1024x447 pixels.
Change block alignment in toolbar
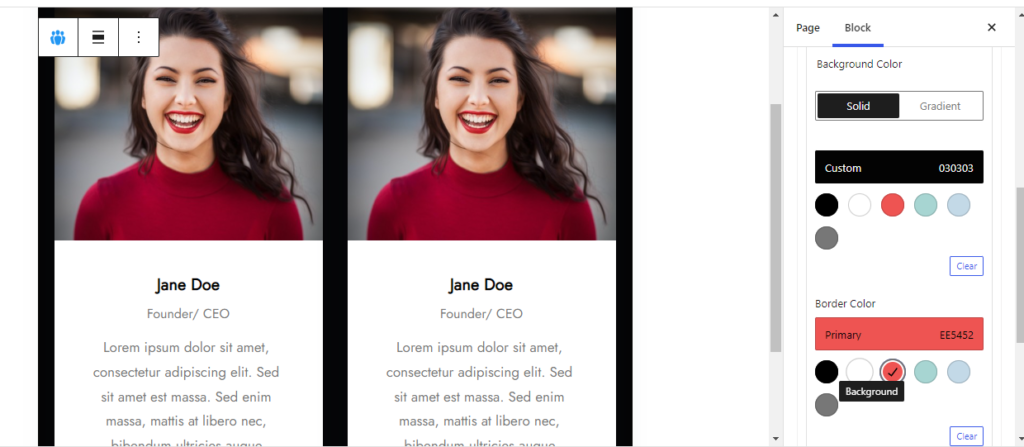98,37
